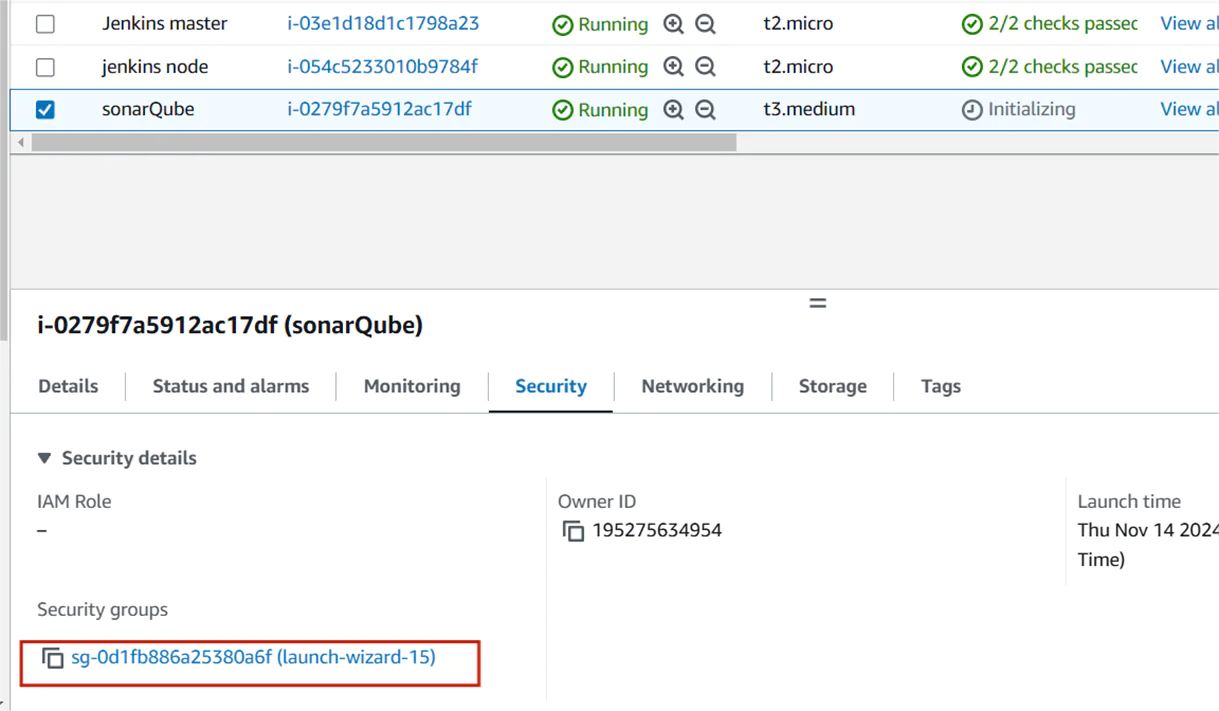Zoom in icon in sonarQube row

point(673,110)
